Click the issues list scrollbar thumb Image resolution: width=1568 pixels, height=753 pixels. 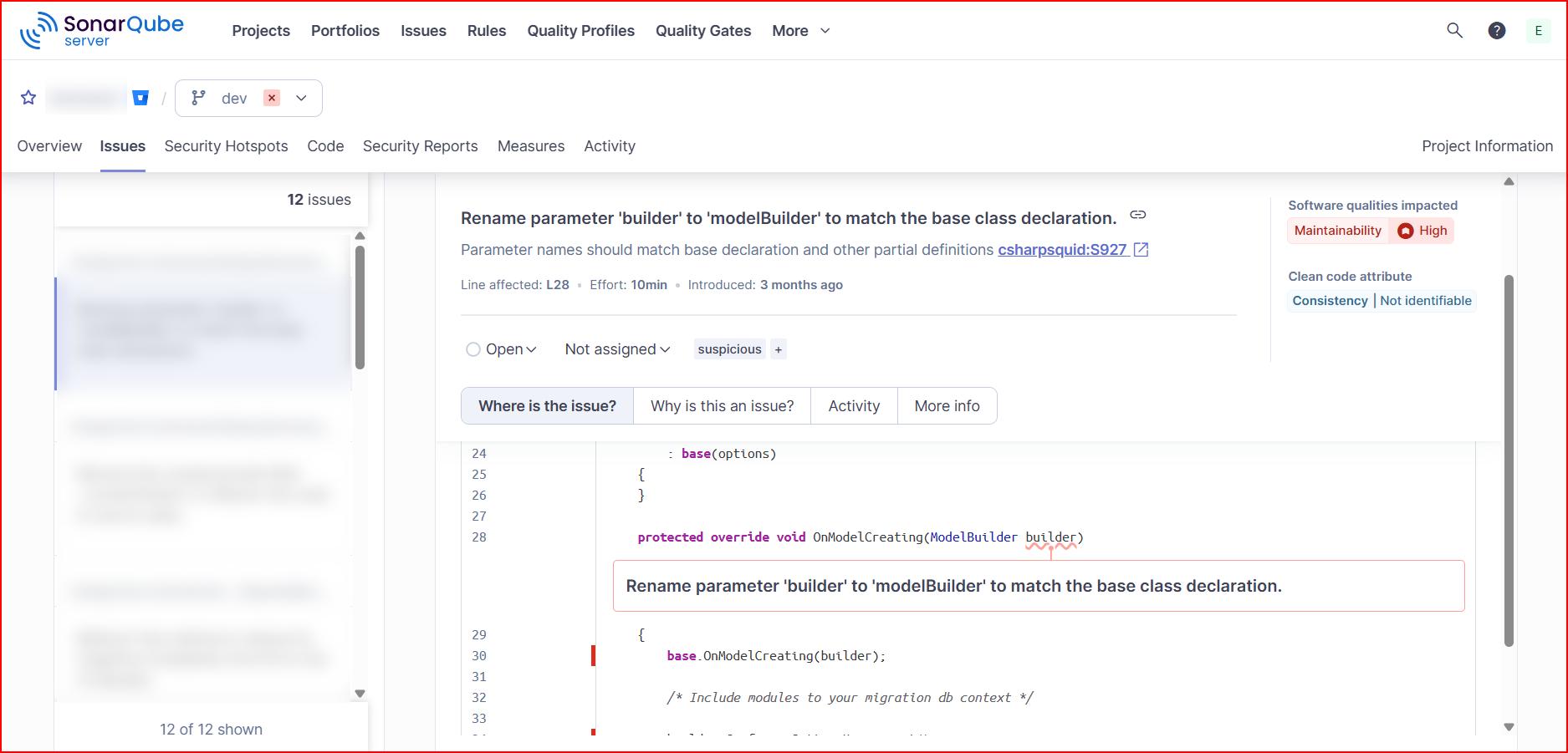click(x=360, y=306)
